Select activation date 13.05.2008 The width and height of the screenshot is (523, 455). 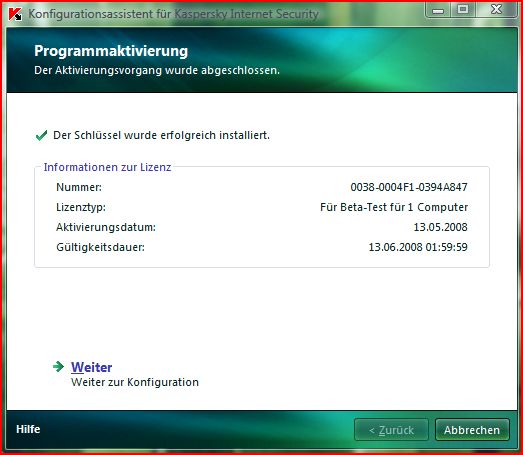pos(440,227)
